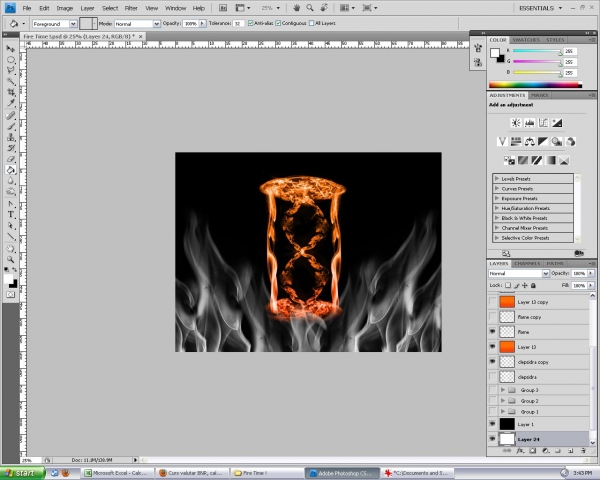Switch to the Channels tab
The width and height of the screenshot is (600, 480).
(527, 263)
